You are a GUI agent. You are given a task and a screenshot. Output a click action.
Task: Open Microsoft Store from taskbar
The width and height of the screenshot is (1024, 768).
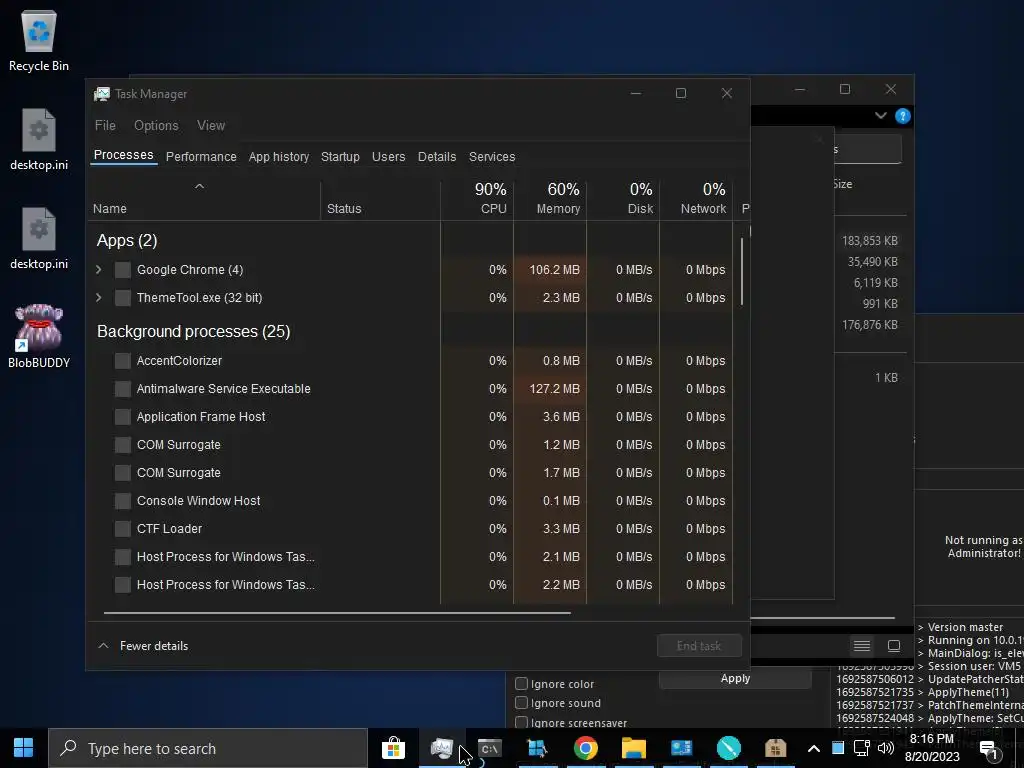(393, 748)
